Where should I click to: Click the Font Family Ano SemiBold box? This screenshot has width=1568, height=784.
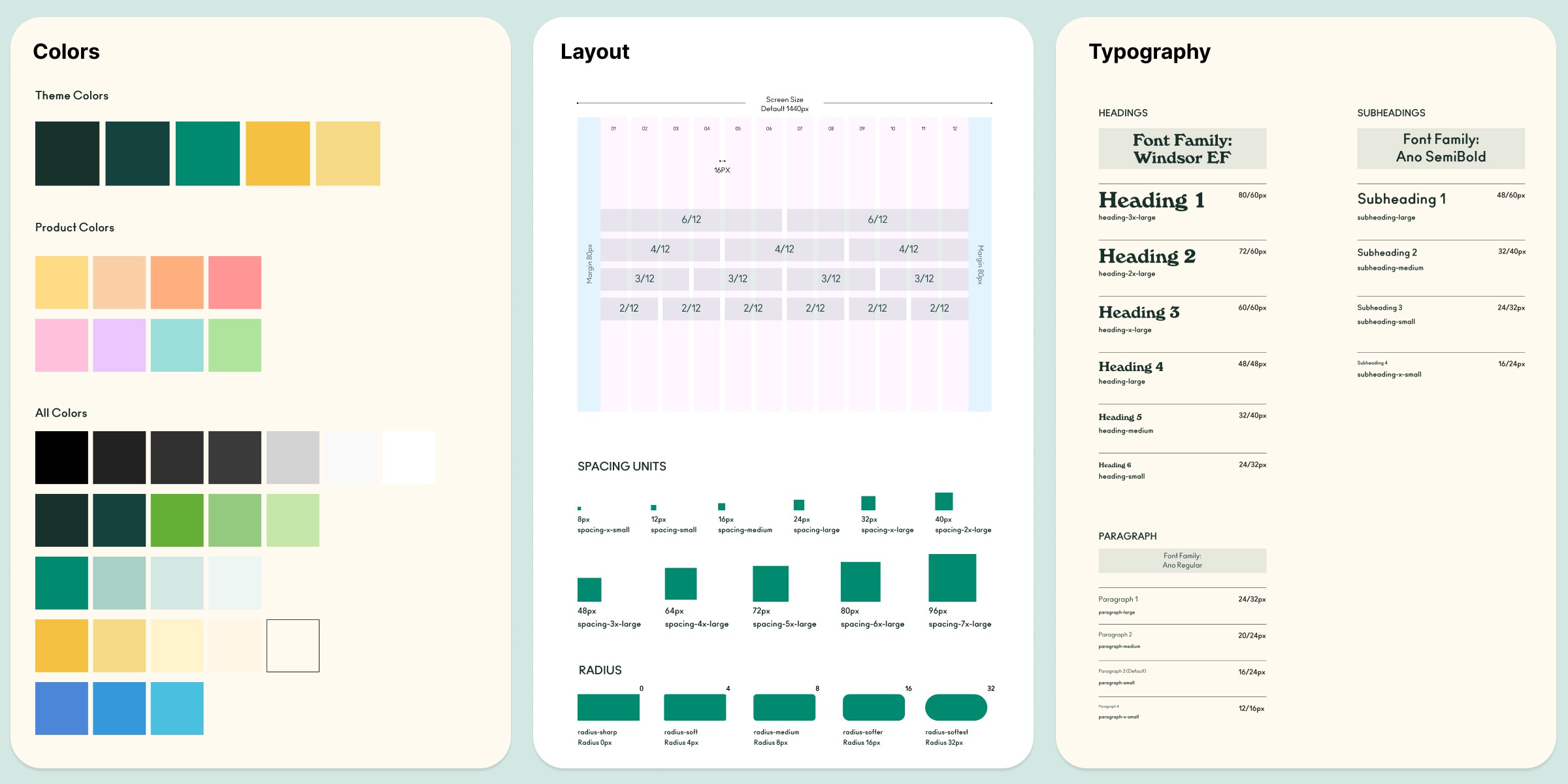point(1441,148)
